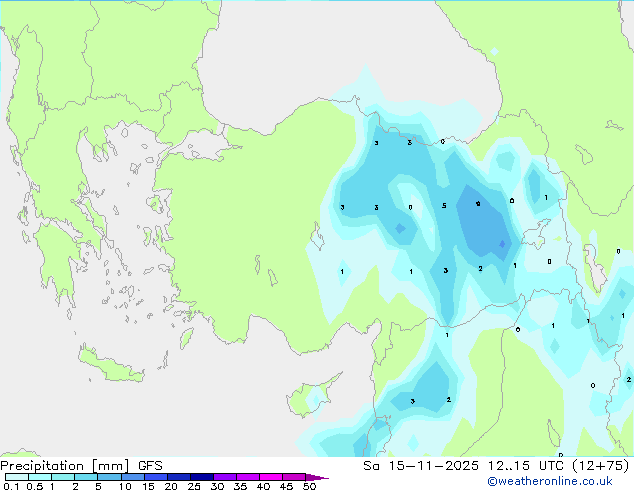The image size is (634, 490).
Task: Select the 30–35 mm violet legend swatch
Action: (x=224, y=477)
